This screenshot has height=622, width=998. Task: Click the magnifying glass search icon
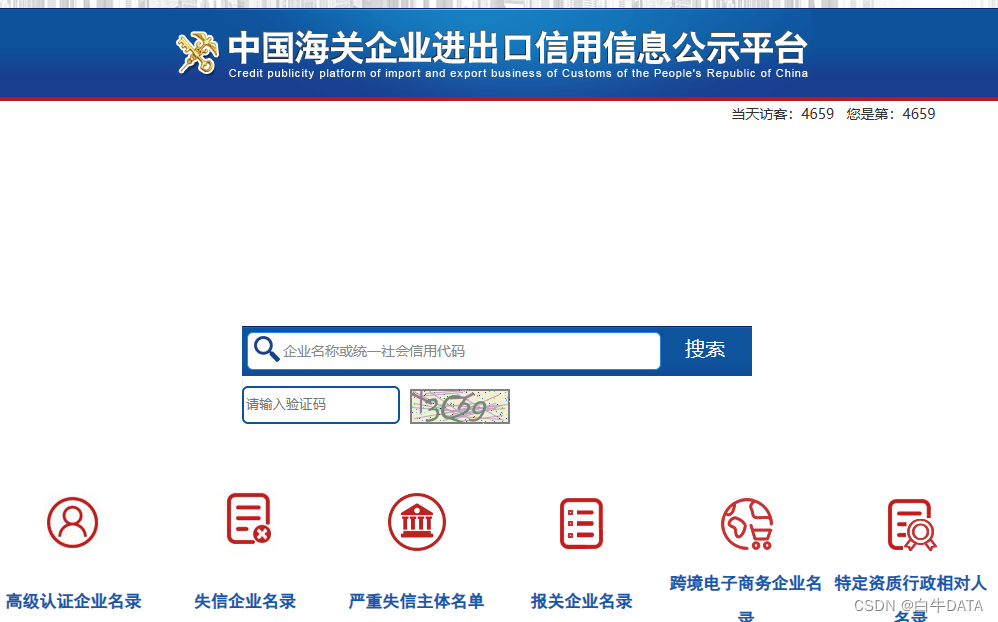click(x=266, y=349)
